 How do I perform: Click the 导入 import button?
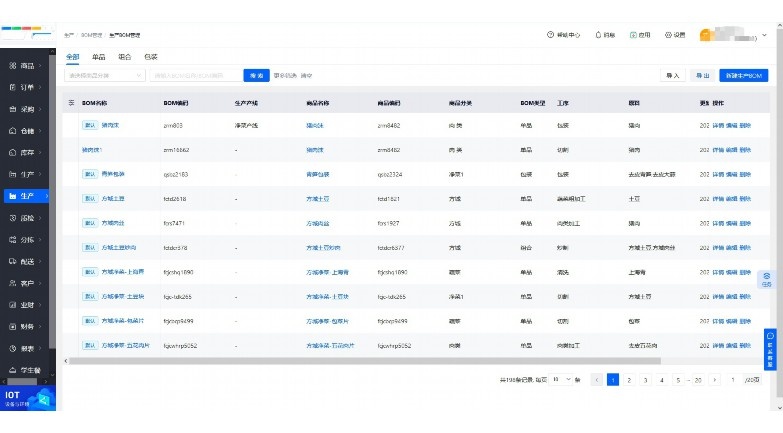click(673, 75)
